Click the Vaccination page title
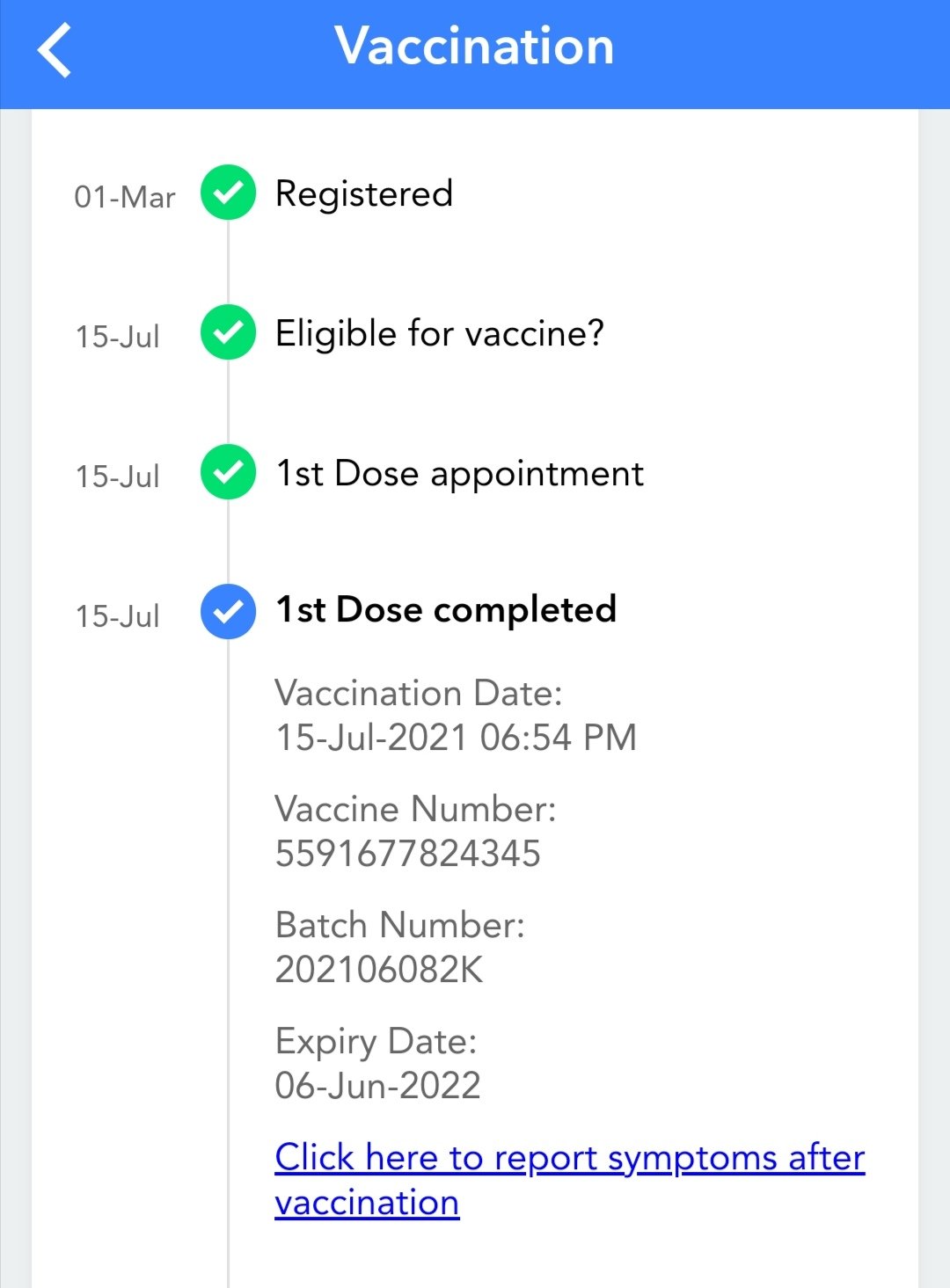 (474, 47)
